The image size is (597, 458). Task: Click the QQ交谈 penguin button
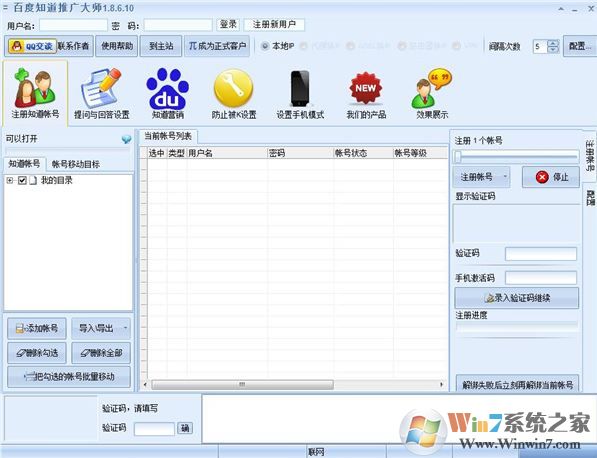[32, 46]
